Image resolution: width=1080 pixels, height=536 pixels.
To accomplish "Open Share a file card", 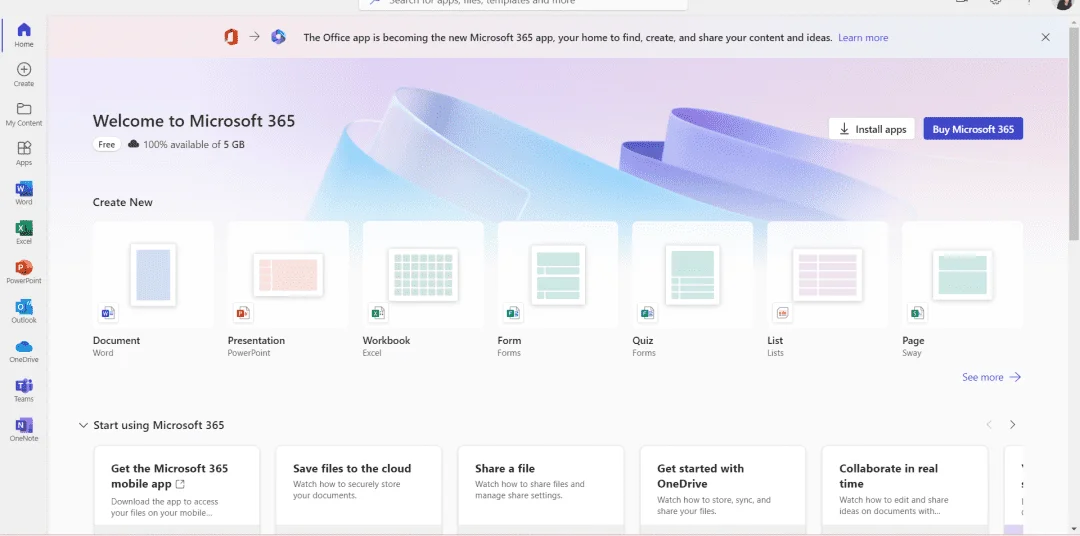I will pos(541,490).
